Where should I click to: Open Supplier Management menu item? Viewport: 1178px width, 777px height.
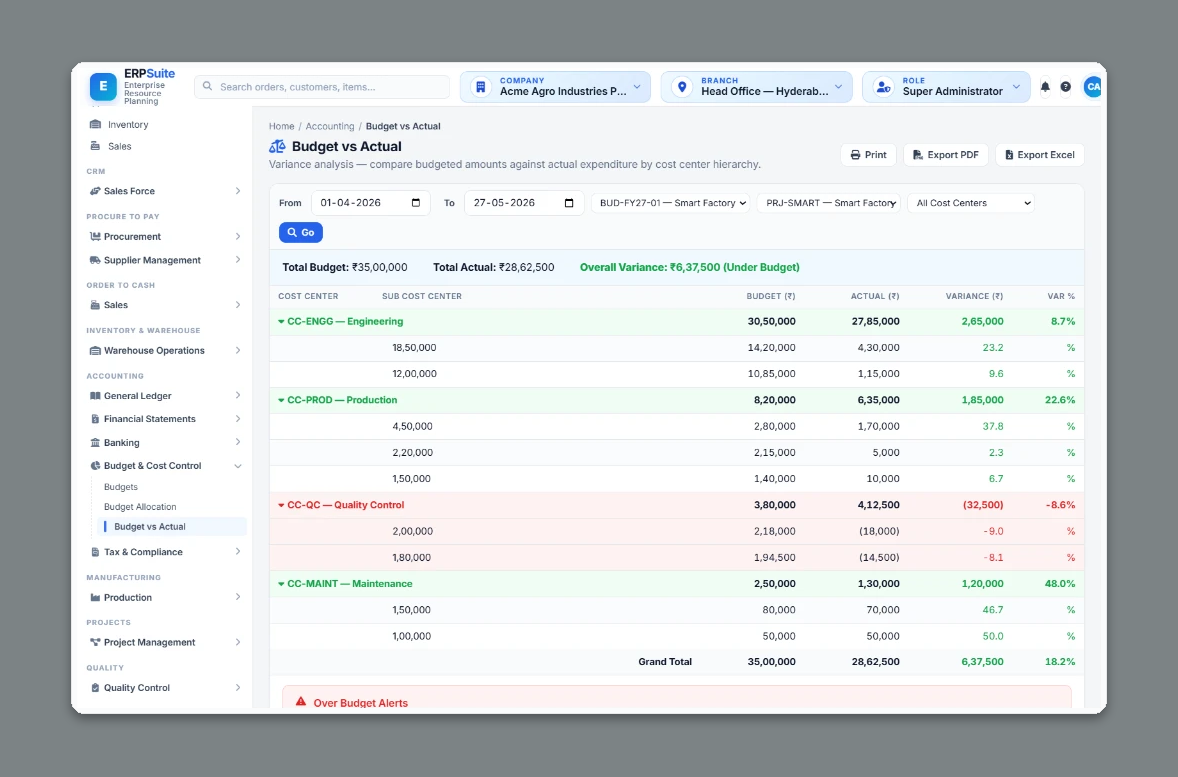point(165,260)
